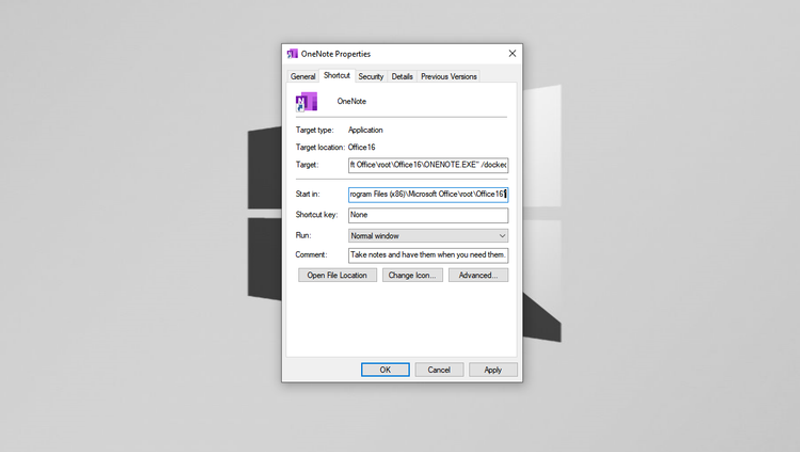800x452 pixels.
Task: Click the "Shortcut key:" label
Action: click(316, 214)
